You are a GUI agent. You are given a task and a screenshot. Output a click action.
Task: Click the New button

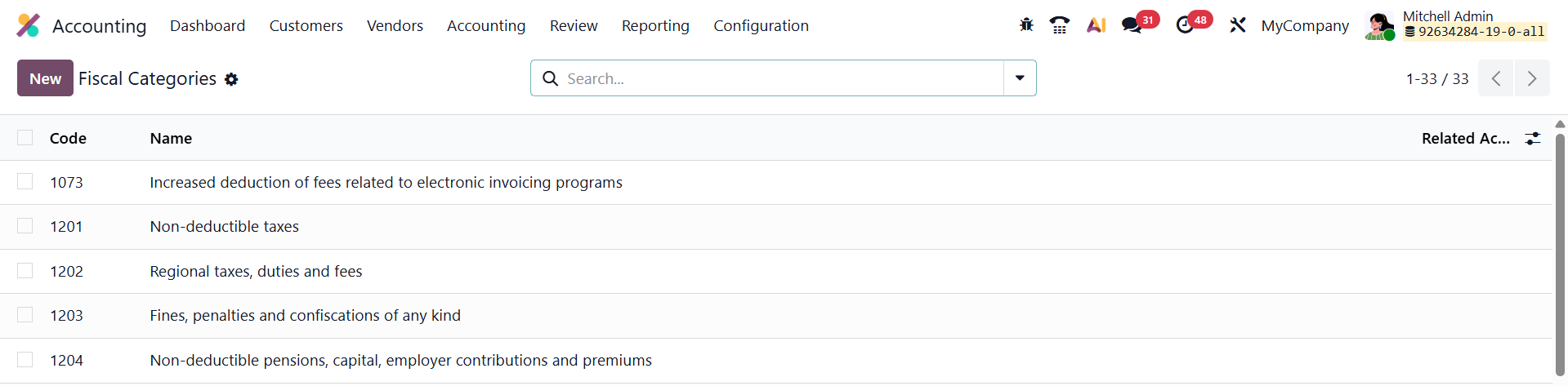point(45,78)
